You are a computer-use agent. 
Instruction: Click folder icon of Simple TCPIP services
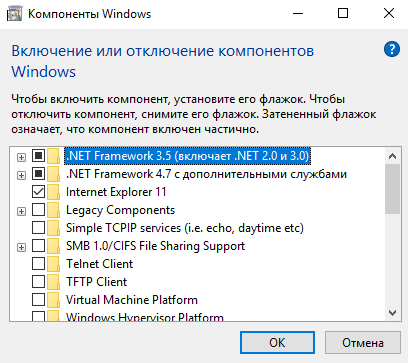(x=53, y=228)
